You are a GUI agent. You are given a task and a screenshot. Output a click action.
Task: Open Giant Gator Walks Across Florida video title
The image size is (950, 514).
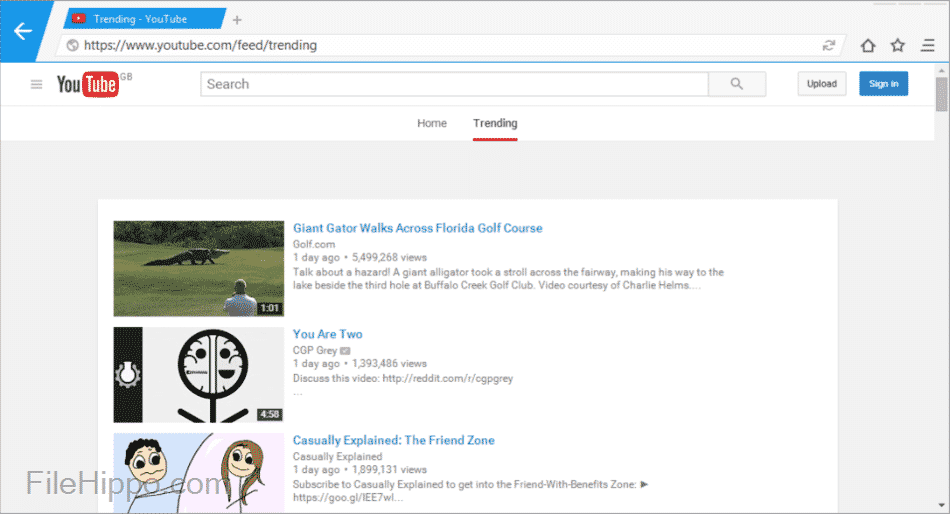pyautogui.click(x=417, y=228)
